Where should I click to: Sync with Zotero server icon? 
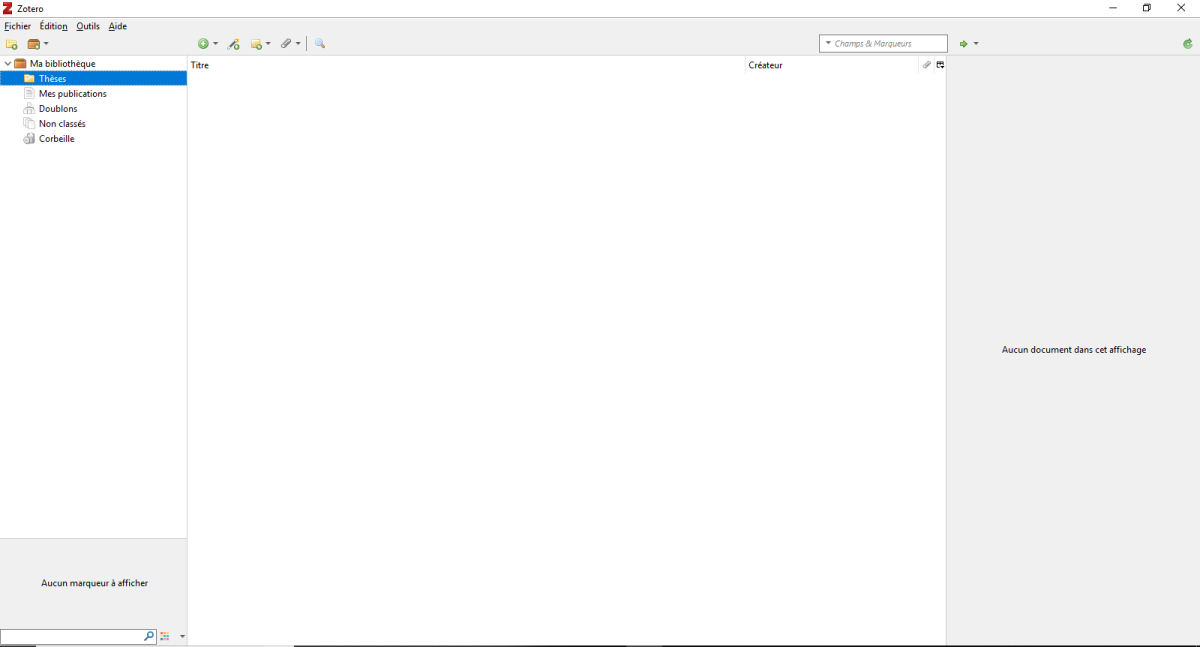1187,44
